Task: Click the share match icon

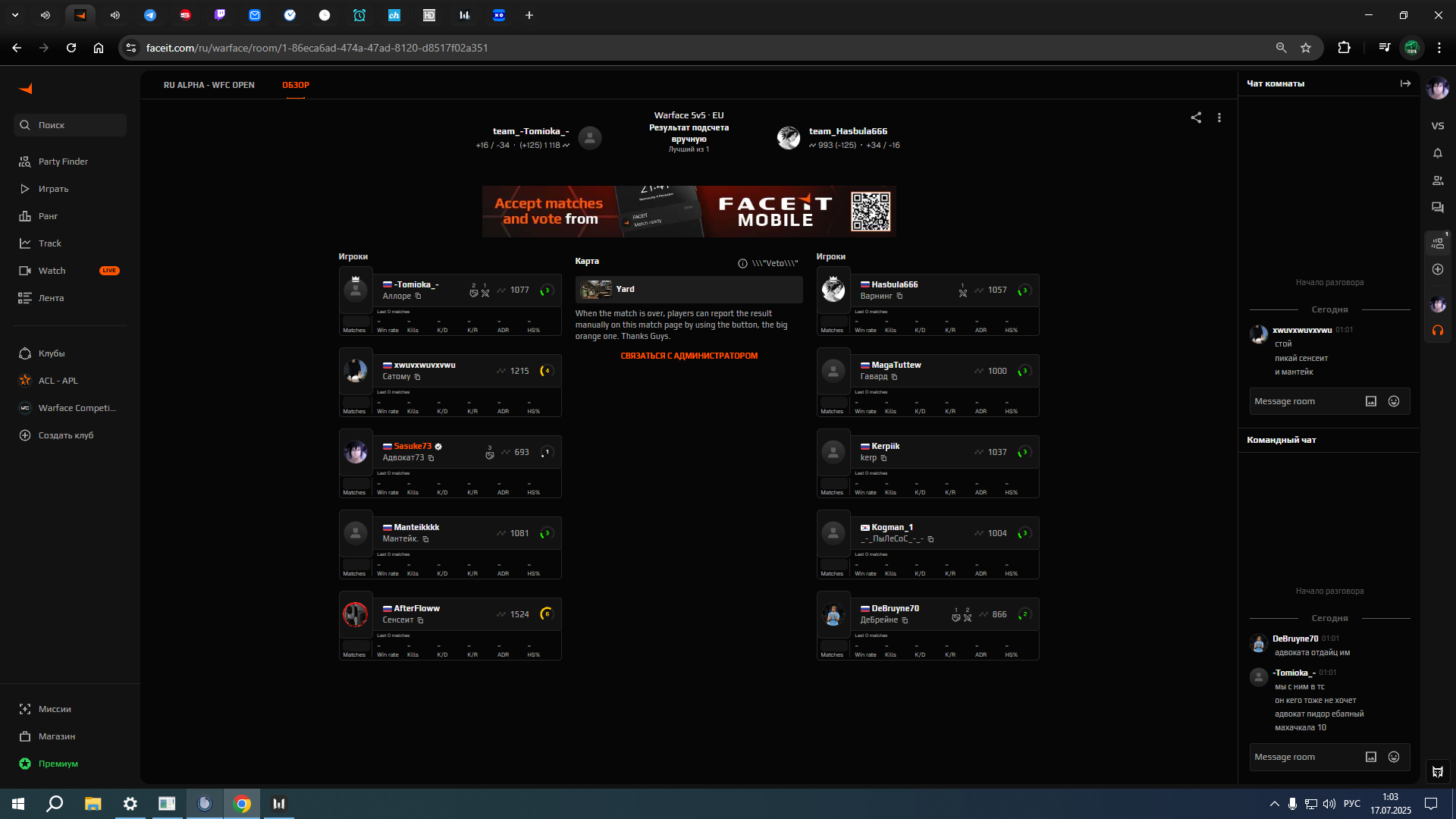Action: pyautogui.click(x=1196, y=118)
